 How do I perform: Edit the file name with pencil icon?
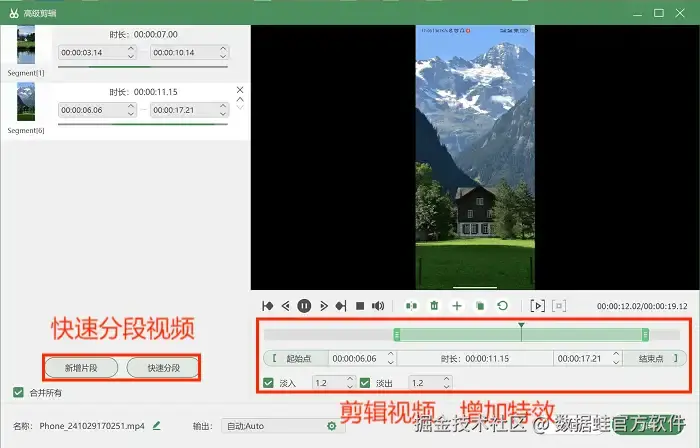click(156, 426)
